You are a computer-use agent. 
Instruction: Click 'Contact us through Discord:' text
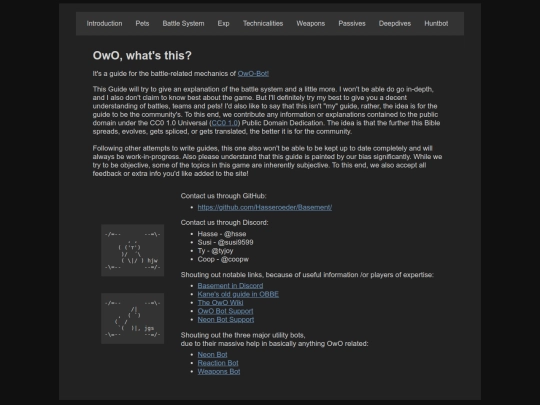point(225,222)
